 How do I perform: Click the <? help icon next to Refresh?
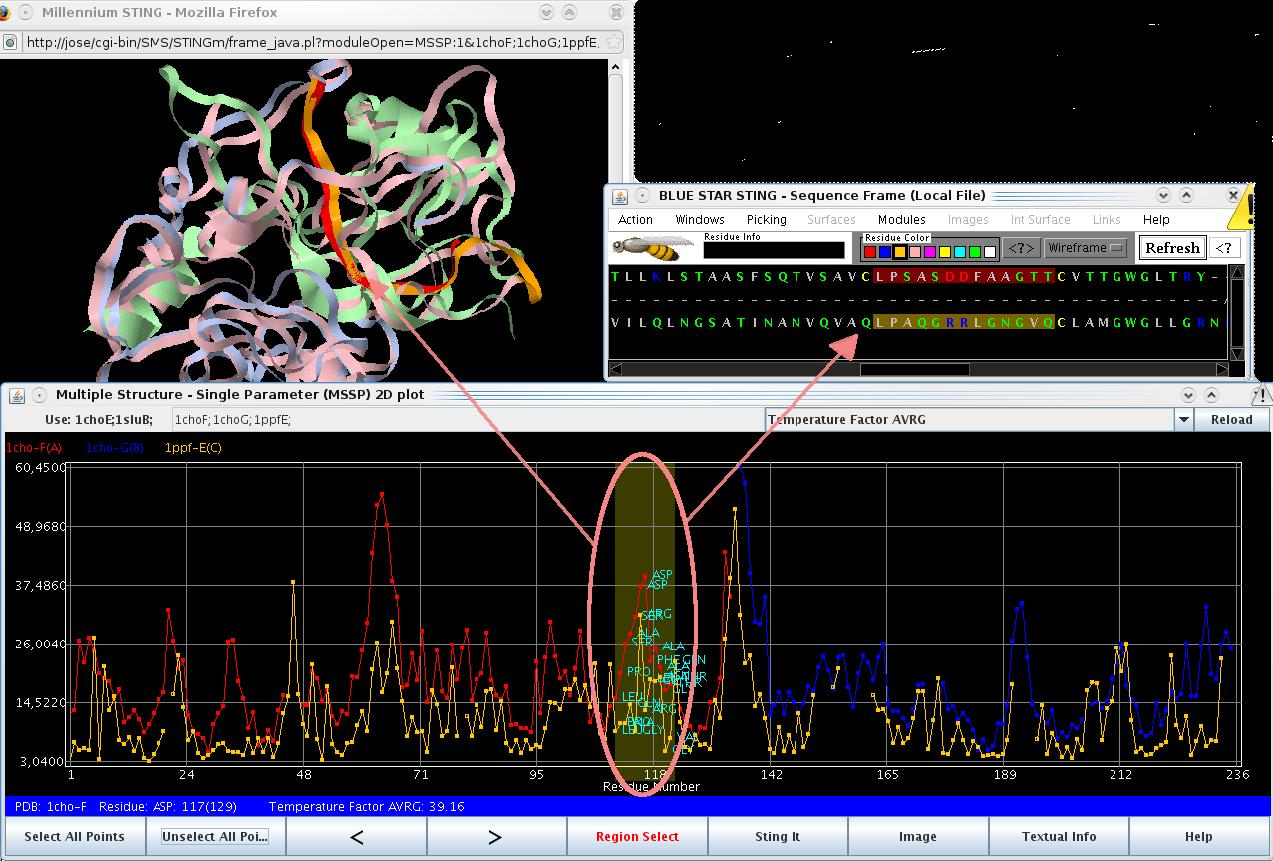tap(1224, 248)
